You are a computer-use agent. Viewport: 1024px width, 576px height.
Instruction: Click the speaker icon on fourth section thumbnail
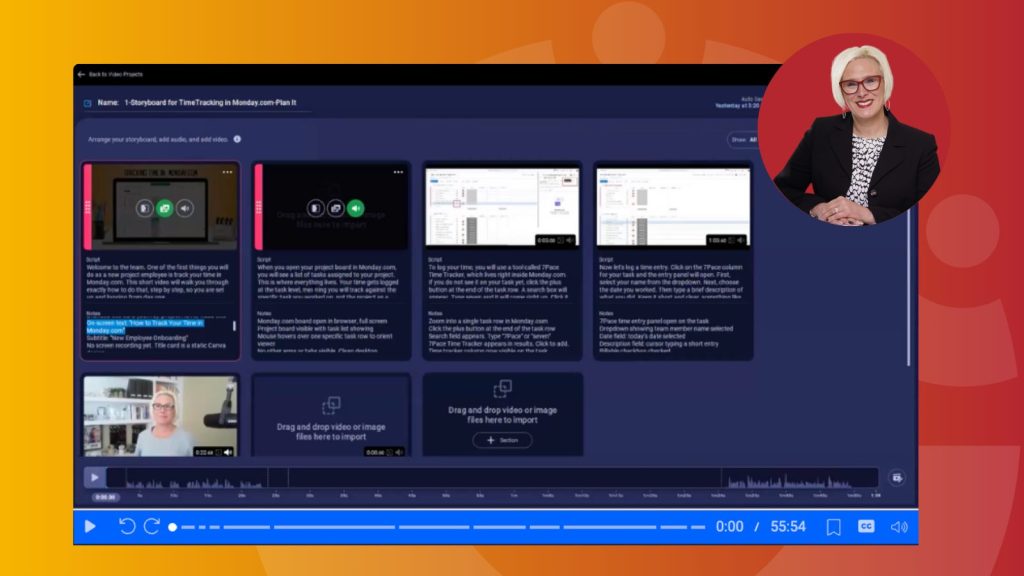[x=741, y=240]
